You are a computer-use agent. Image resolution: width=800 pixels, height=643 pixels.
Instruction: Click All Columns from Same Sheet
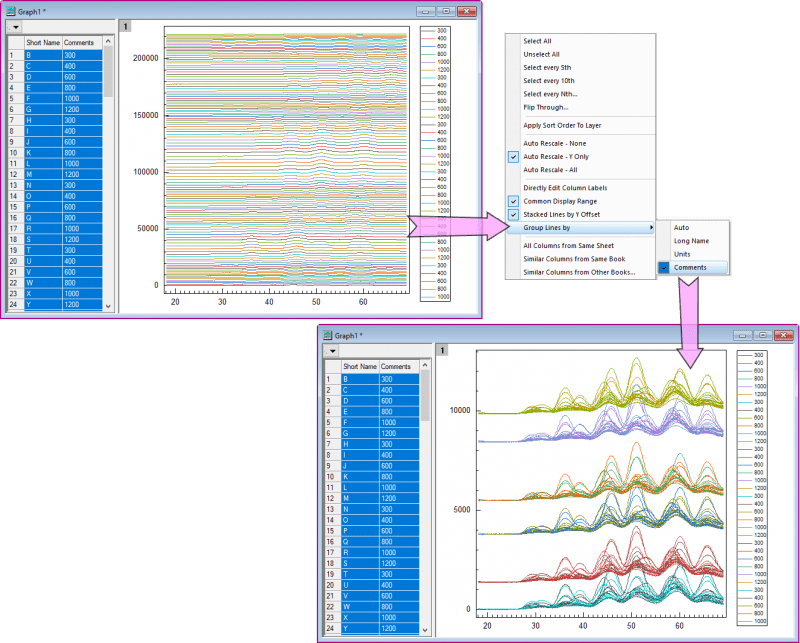[x=568, y=245]
